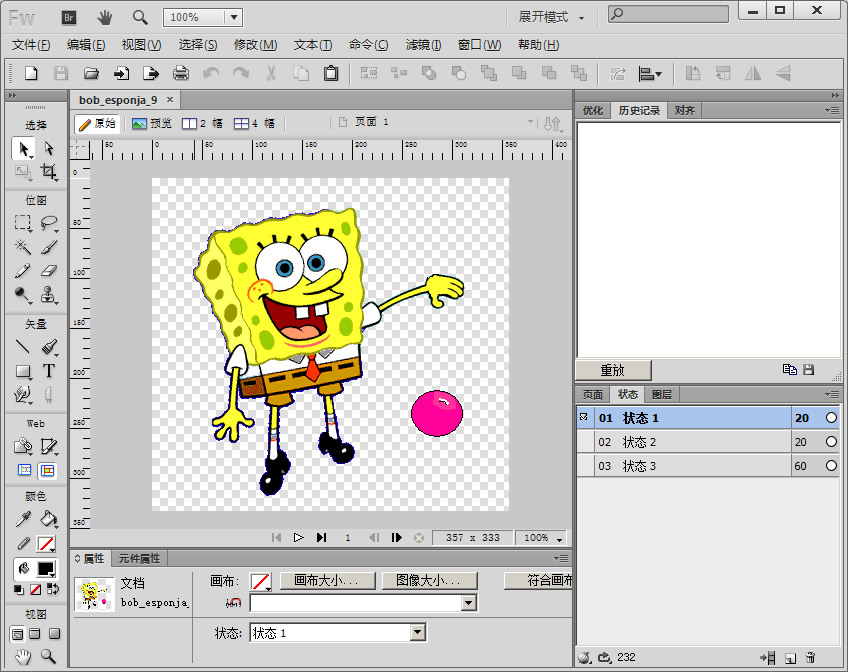The height and width of the screenshot is (672, 848).
Task: Switch to 预览 view button
Action: (151, 123)
